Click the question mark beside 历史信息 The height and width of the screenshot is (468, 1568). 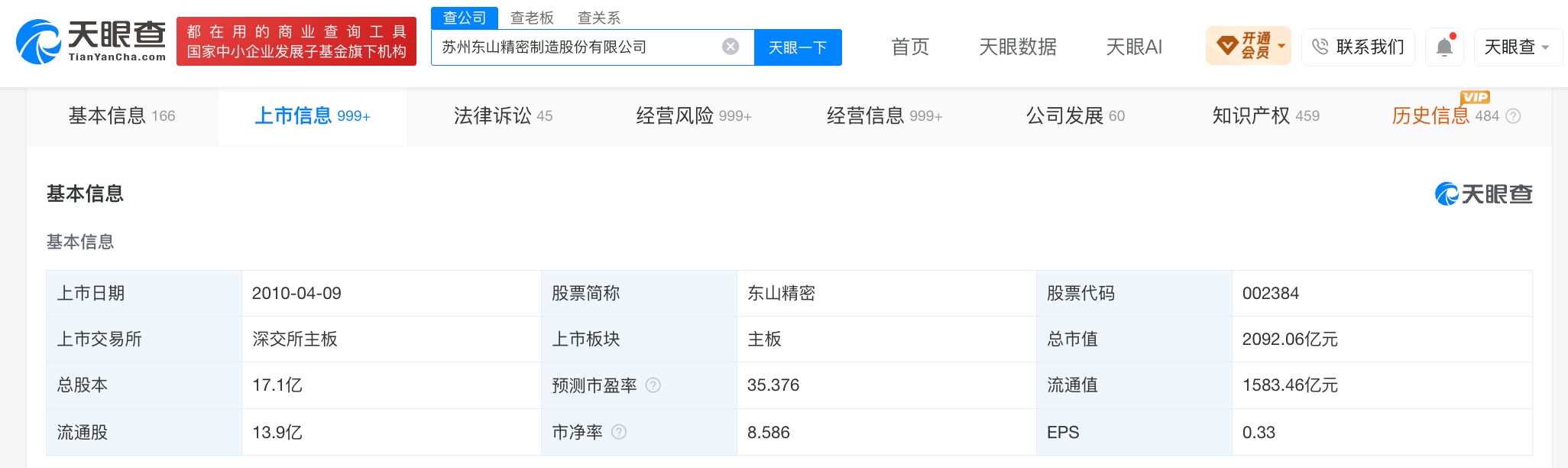tap(1513, 116)
